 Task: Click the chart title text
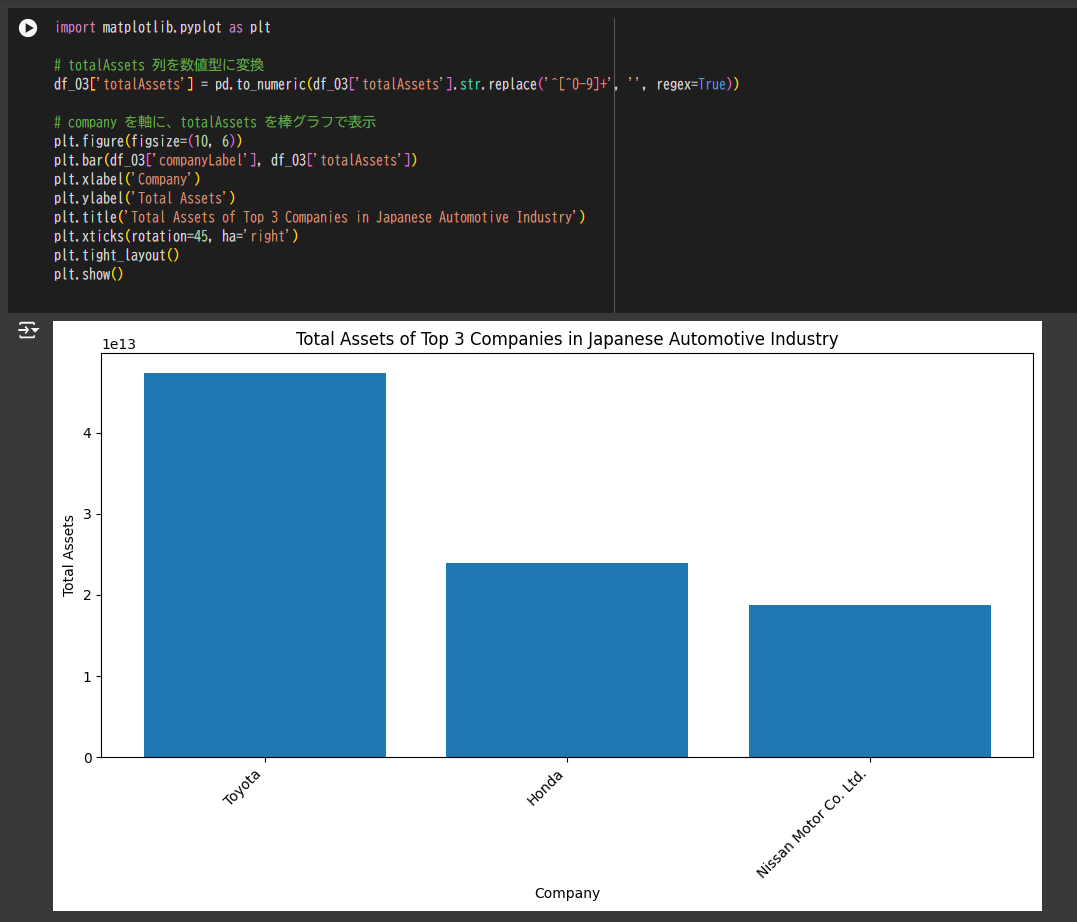567,339
